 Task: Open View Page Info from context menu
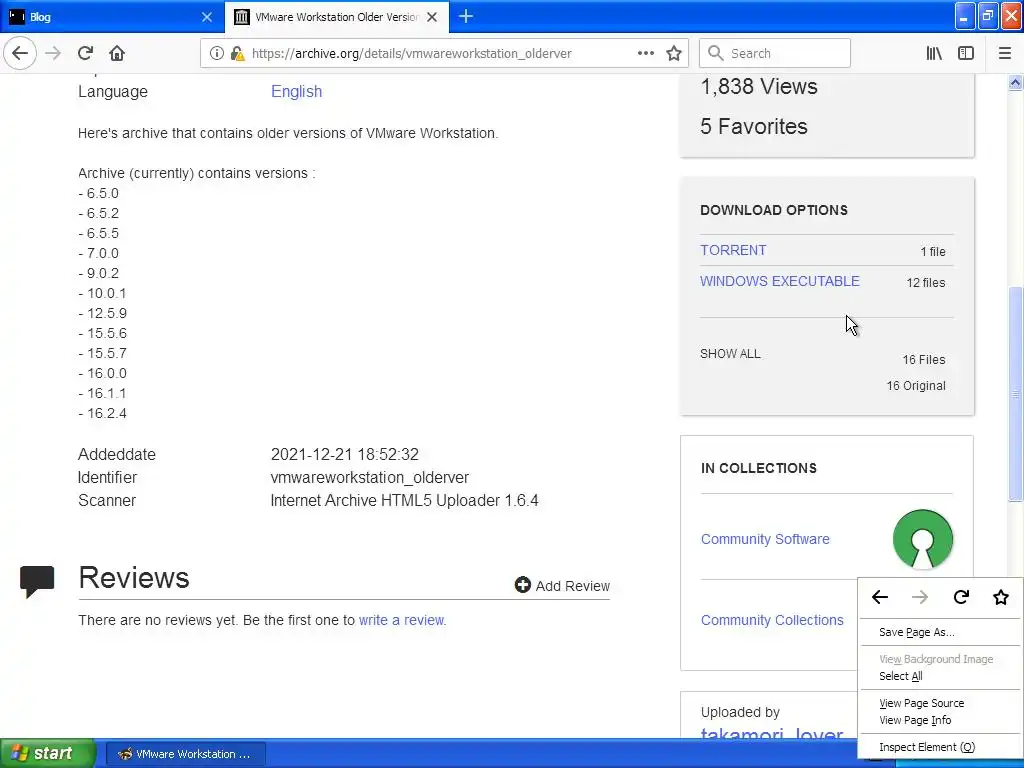click(x=915, y=720)
